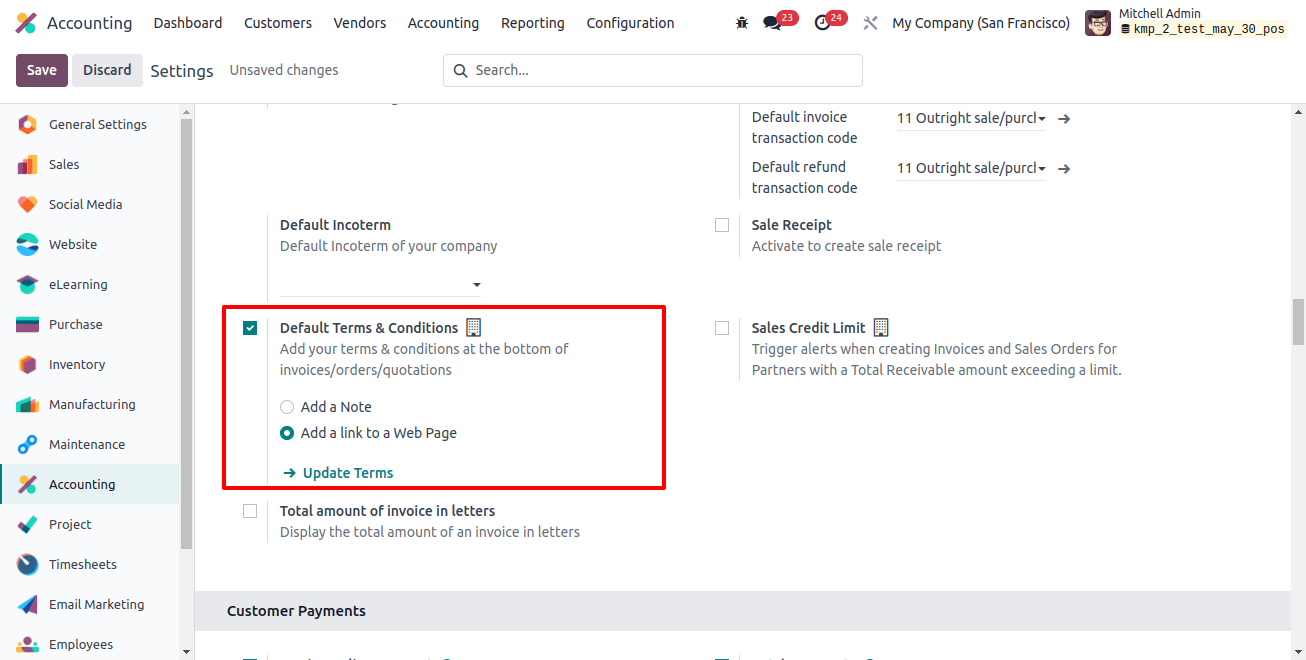Screen dimensions: 1306x660
Task: Open Default Incoterm dropdown
Action: coord(381,285)
